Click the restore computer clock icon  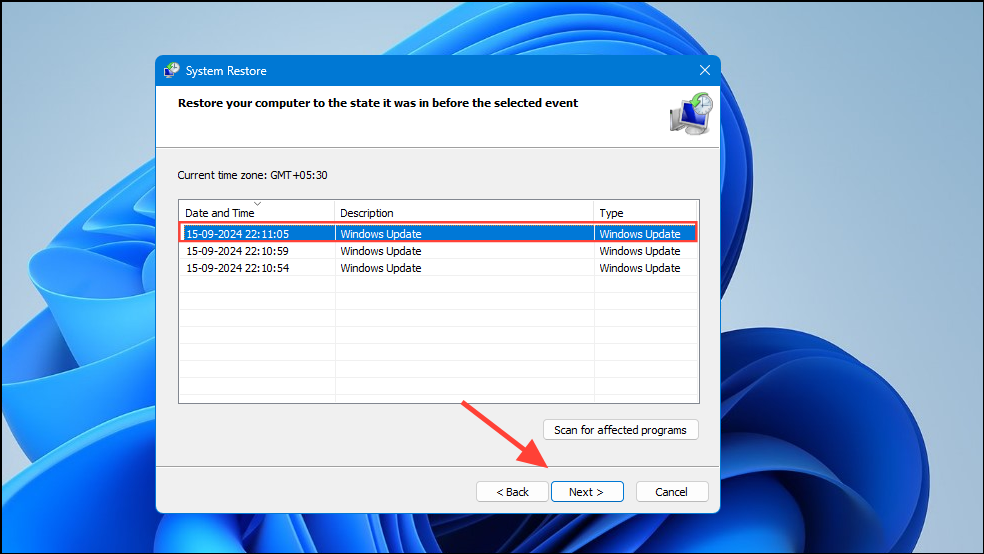point(690,114)
